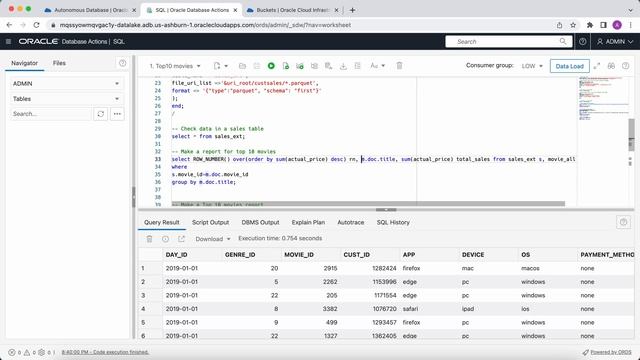Image resolution: width=640 pixels, height=360 pixels.
Task: Reload the browser page
Action: coord(36,25)
